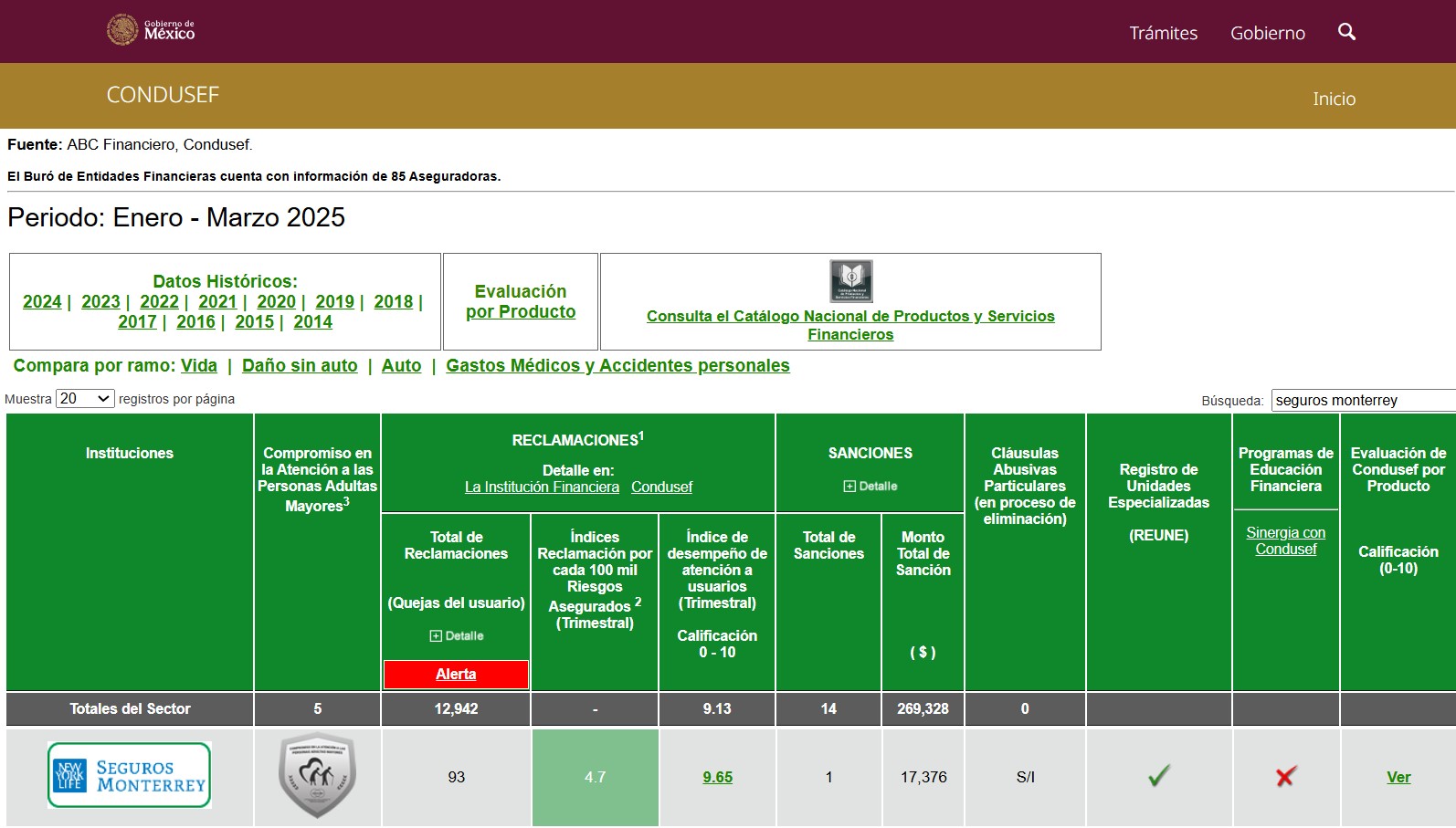The width and height of the screenshot is (1456, 828).
Task: Click the green REUNE checkmark icon
Action: point(1158,776)
